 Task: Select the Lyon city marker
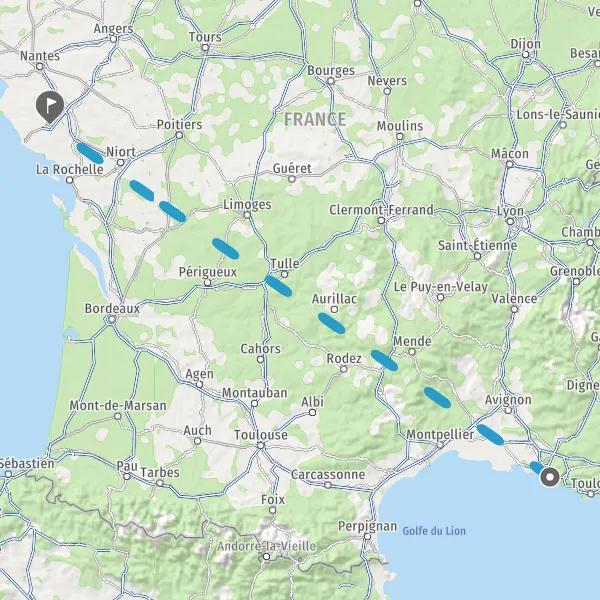pos(510,222)
